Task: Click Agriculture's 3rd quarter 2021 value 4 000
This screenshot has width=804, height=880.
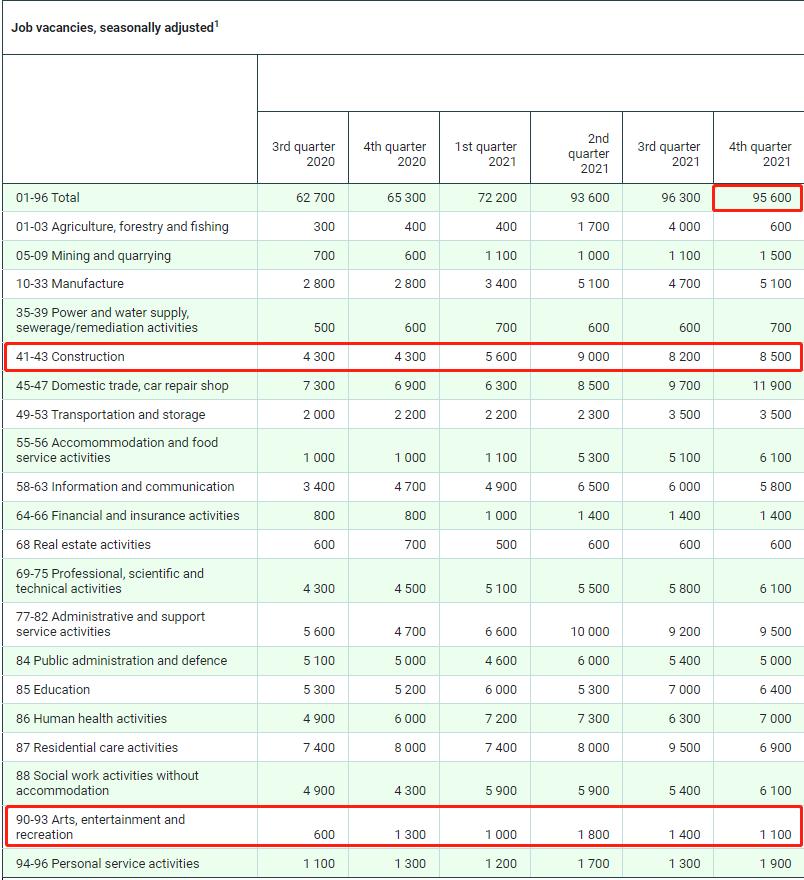Action: click(684, 227)
